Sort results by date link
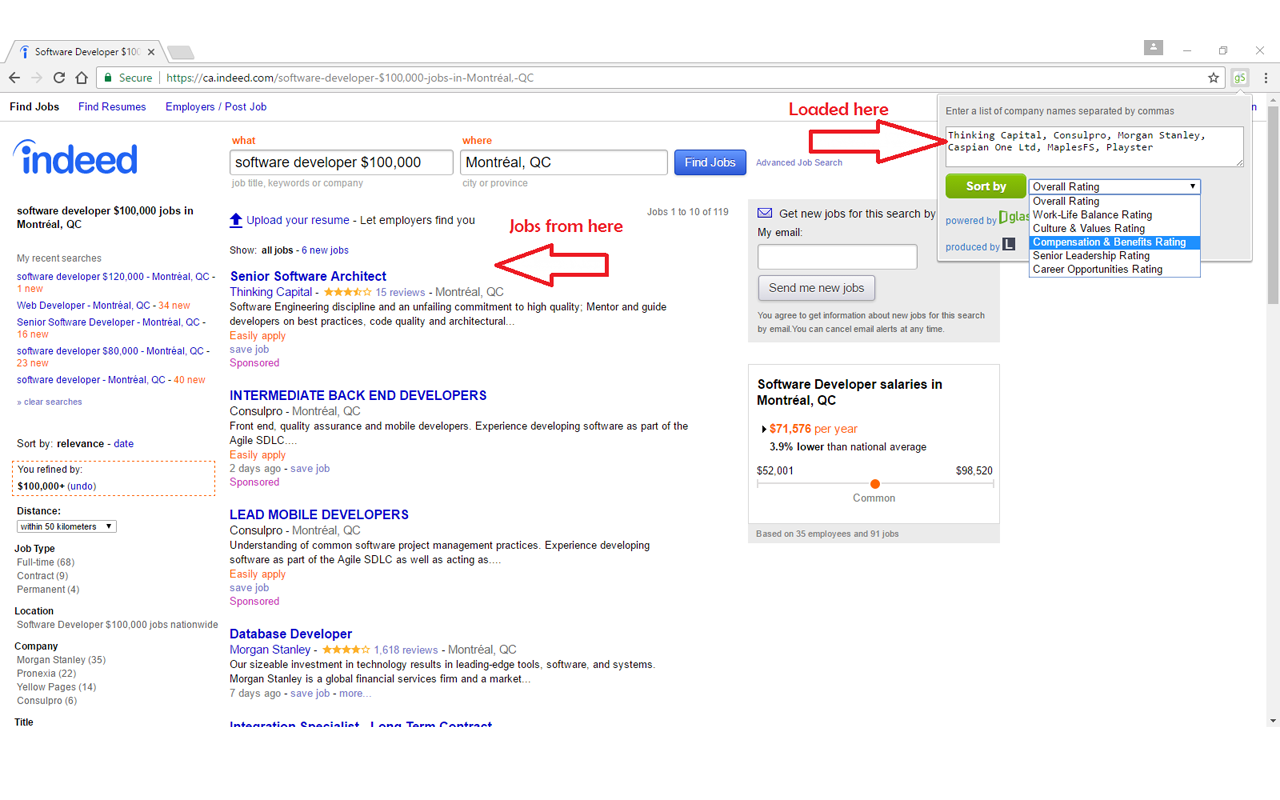The height and width of the screenshot is (800, 1280). tap(123, 444)
